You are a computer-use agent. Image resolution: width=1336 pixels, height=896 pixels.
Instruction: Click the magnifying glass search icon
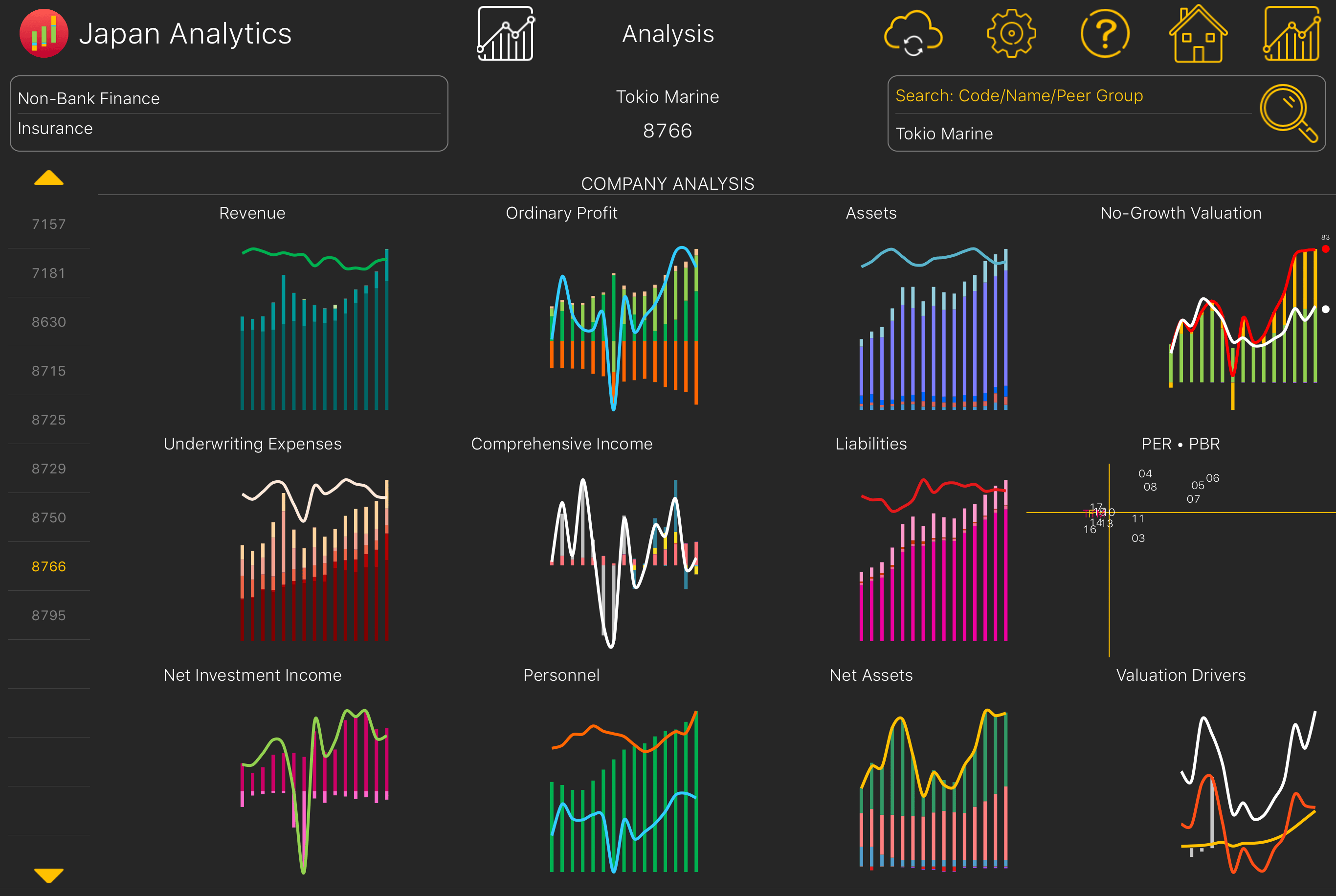point(1288,112)
